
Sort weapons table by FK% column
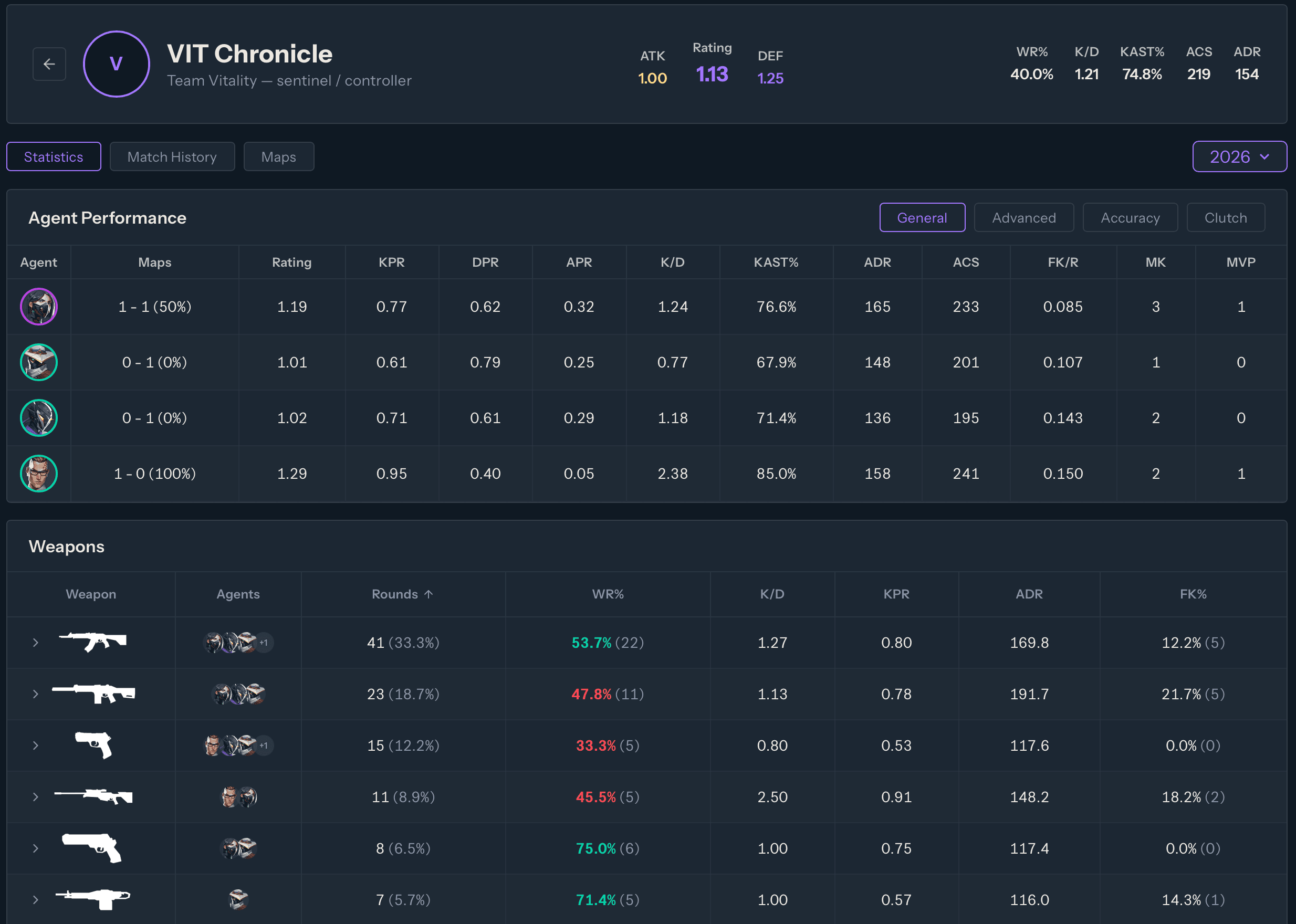point(1193,594)
